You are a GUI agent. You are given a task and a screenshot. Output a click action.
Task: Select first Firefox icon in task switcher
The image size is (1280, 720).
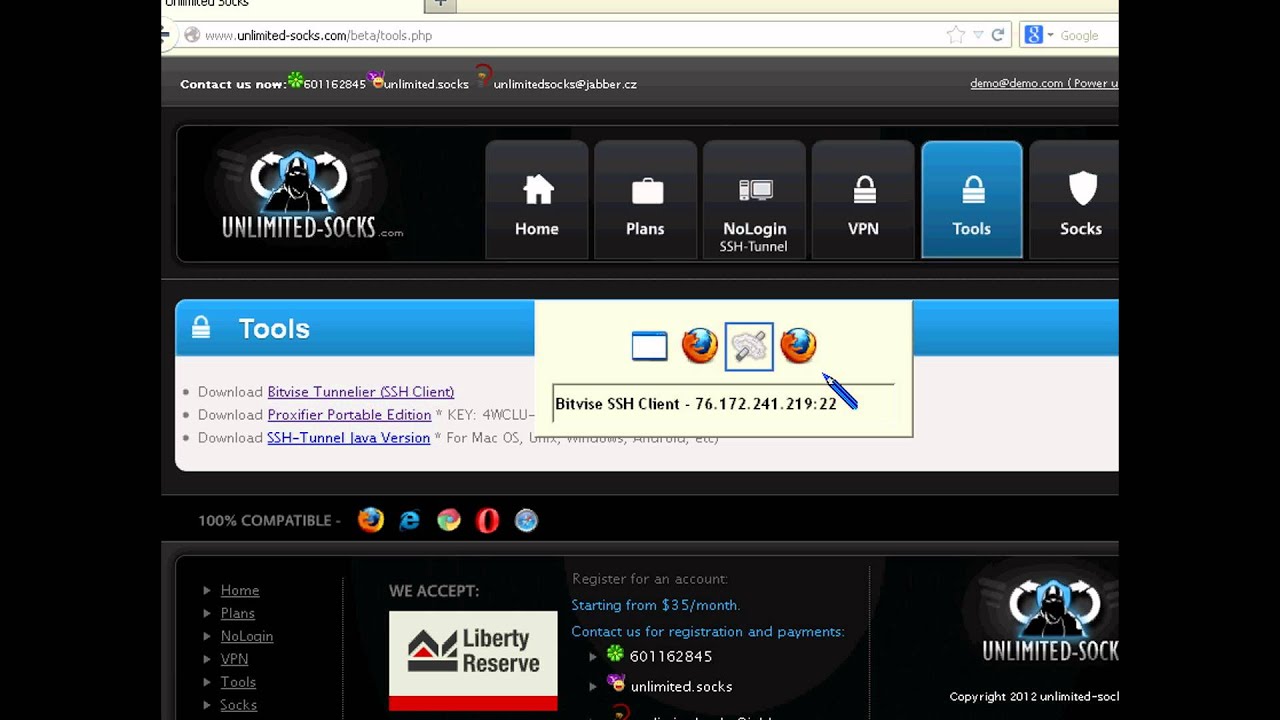coord(699,346)
